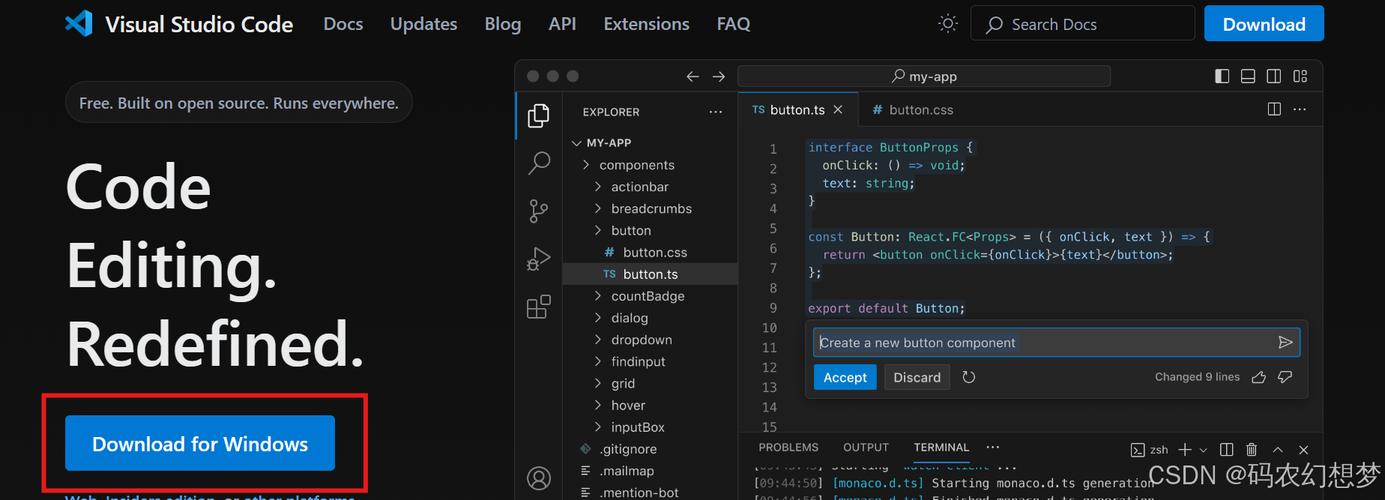Screen dimensions: 1385x500
Task: Open the editor more actions ellipsis
Action: (x=1300, y=109)
